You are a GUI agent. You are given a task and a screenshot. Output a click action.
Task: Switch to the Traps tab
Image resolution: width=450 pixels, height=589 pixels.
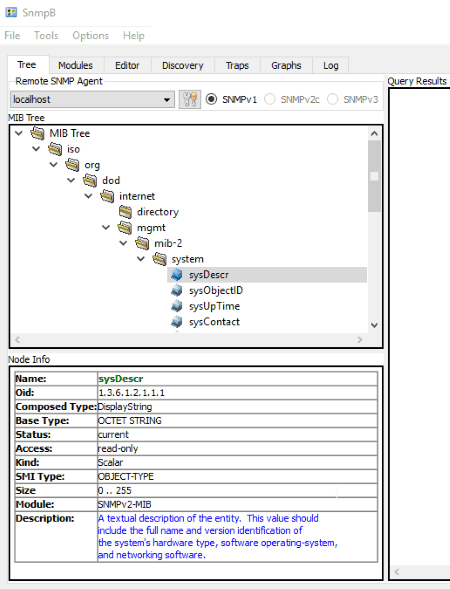(237, 65)
